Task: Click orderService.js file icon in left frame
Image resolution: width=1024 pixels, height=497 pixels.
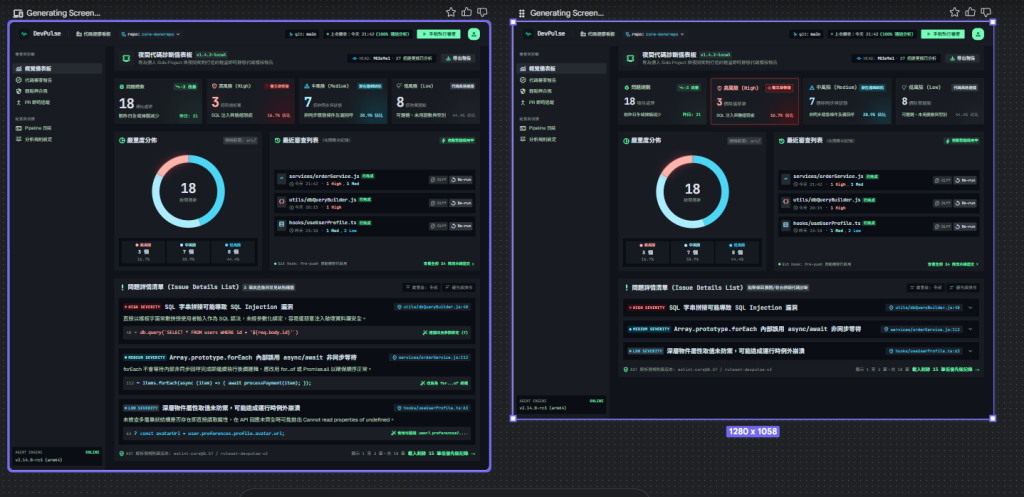Action: point(281,178)
